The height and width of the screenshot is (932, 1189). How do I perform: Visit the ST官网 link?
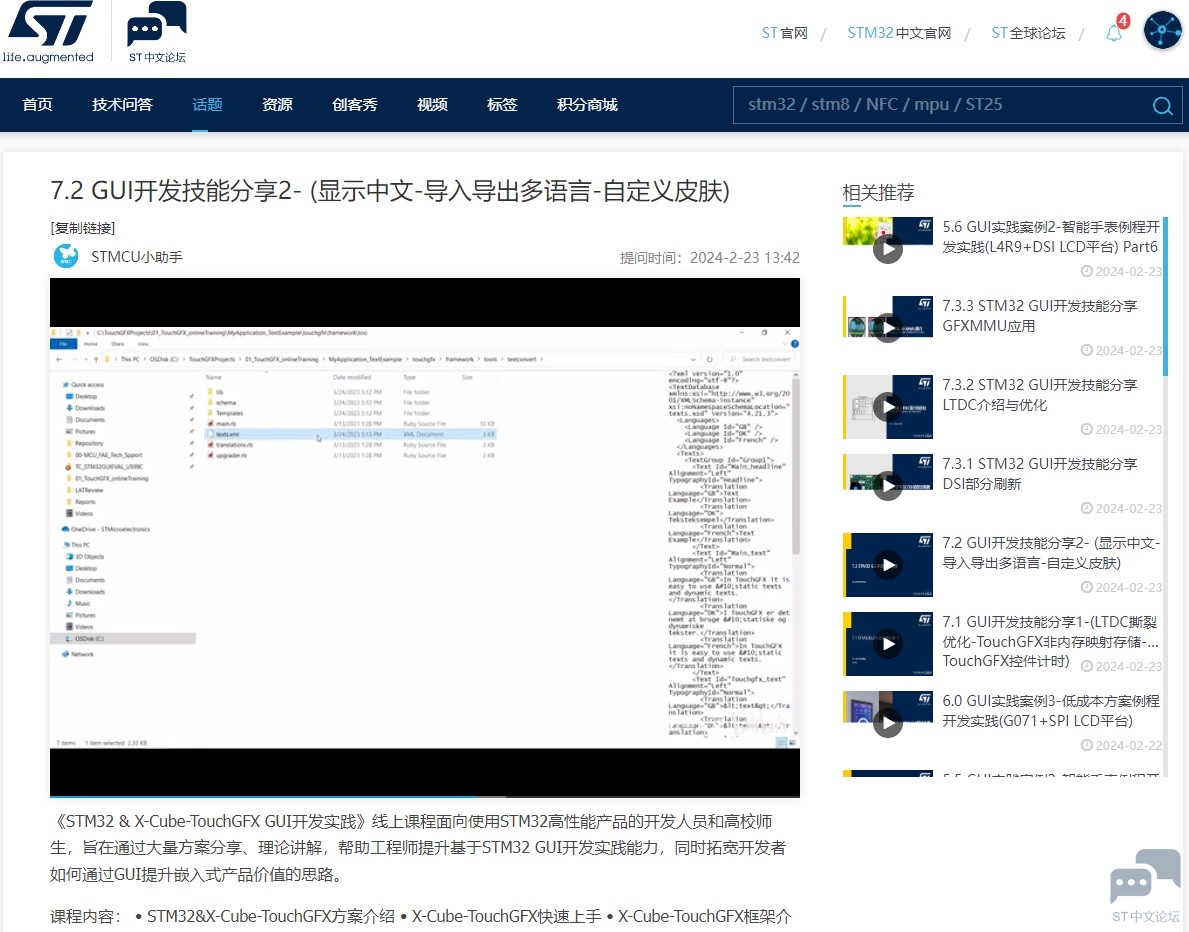[784, 33]
